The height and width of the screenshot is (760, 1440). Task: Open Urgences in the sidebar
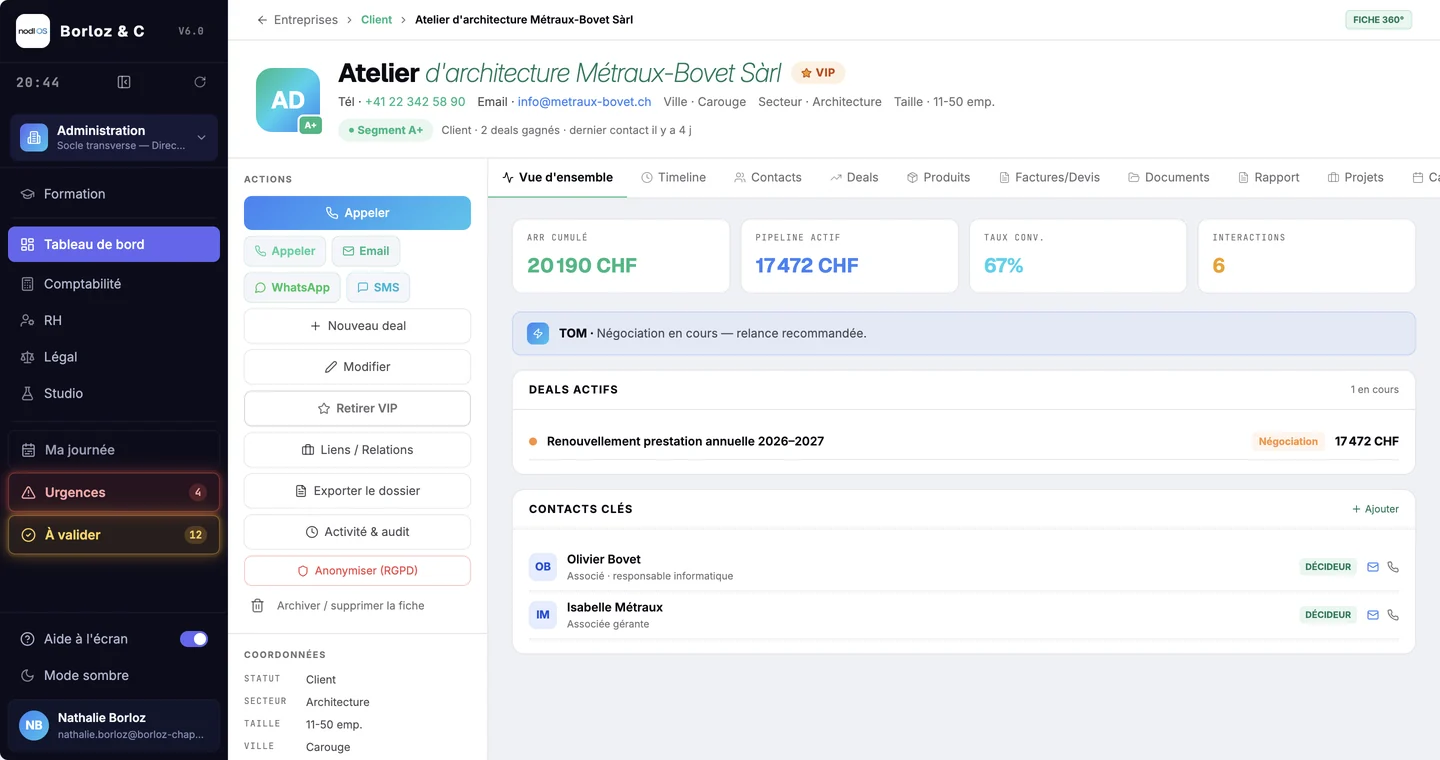coord(114,492)
